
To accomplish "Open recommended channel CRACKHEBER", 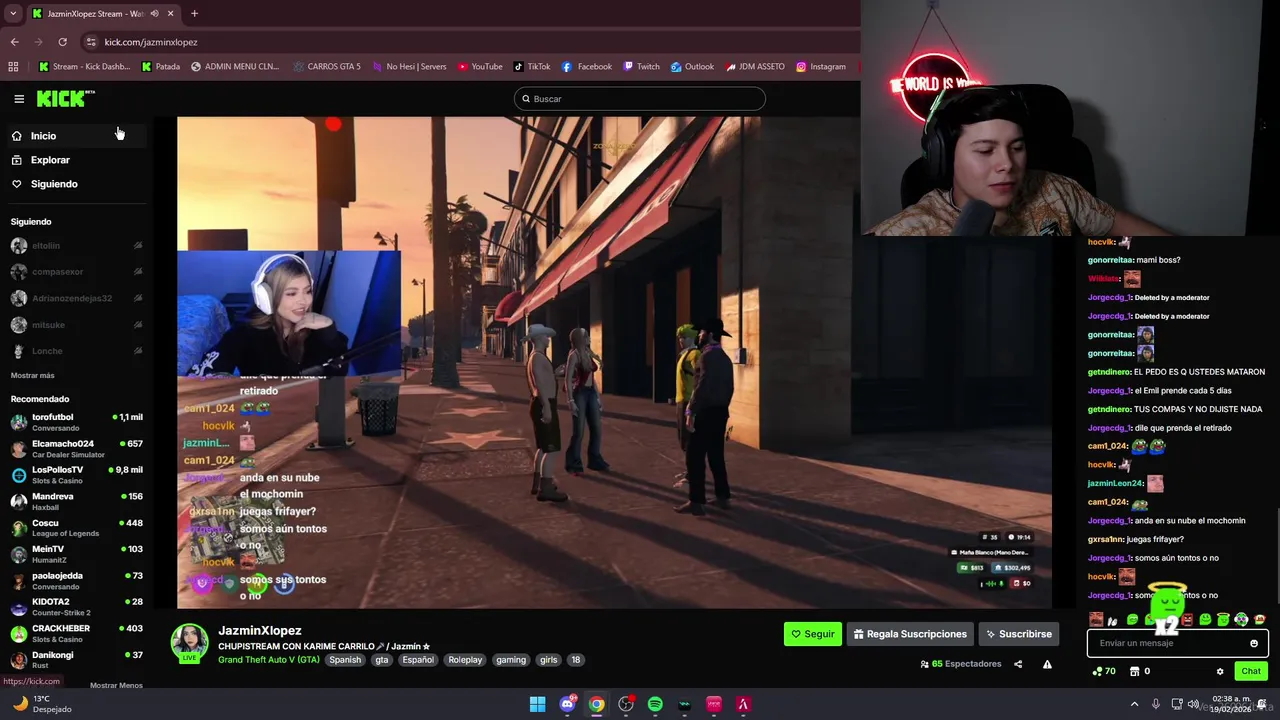I will (x=76, y=633).
